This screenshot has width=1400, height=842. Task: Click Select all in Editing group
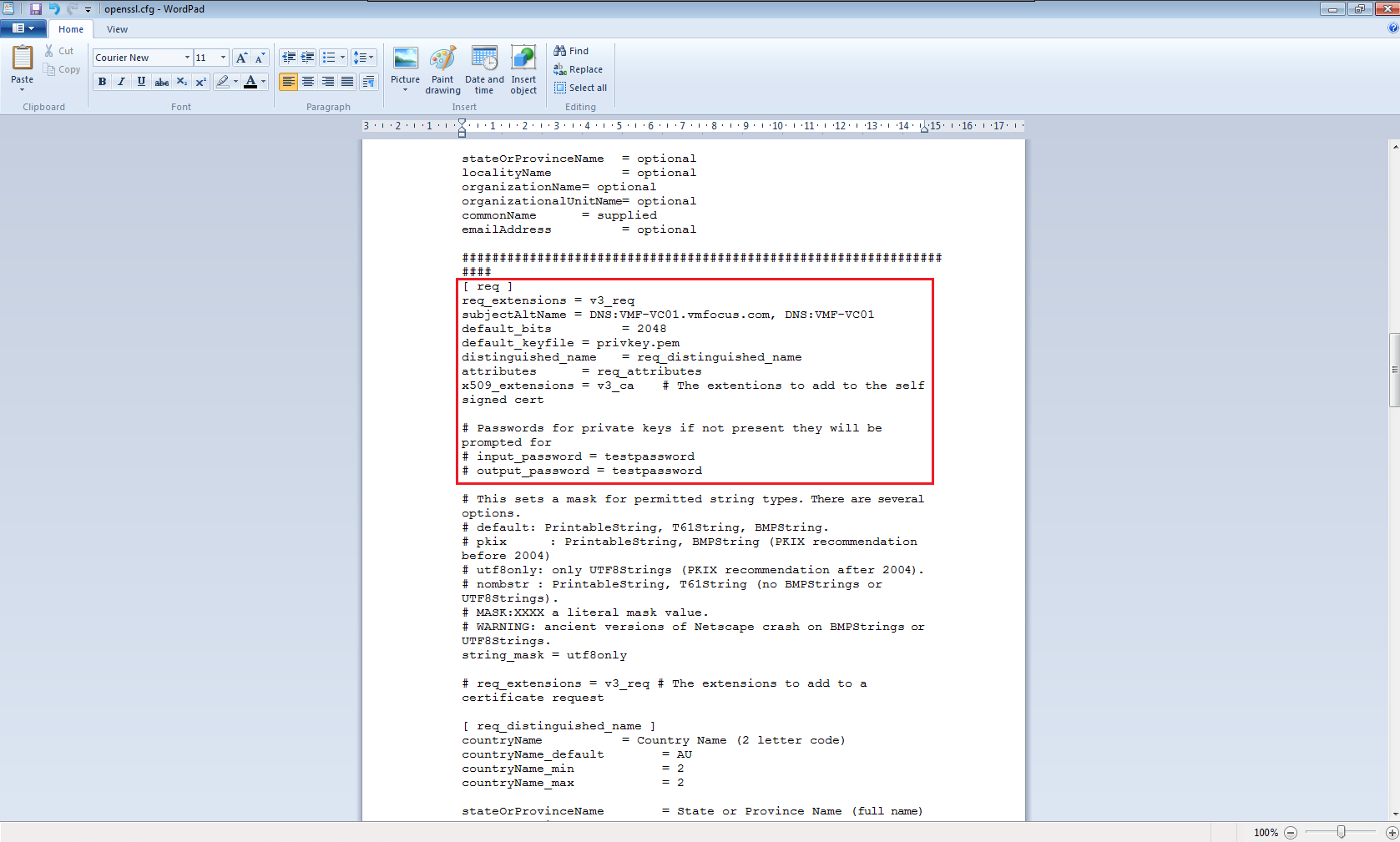click(x=581, y=88)
